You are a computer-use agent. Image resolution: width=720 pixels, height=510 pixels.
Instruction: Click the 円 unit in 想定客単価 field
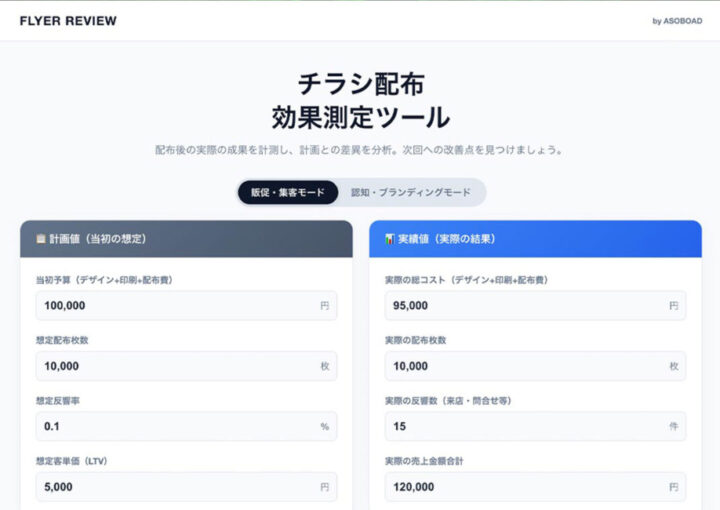[x=325, y=487]
